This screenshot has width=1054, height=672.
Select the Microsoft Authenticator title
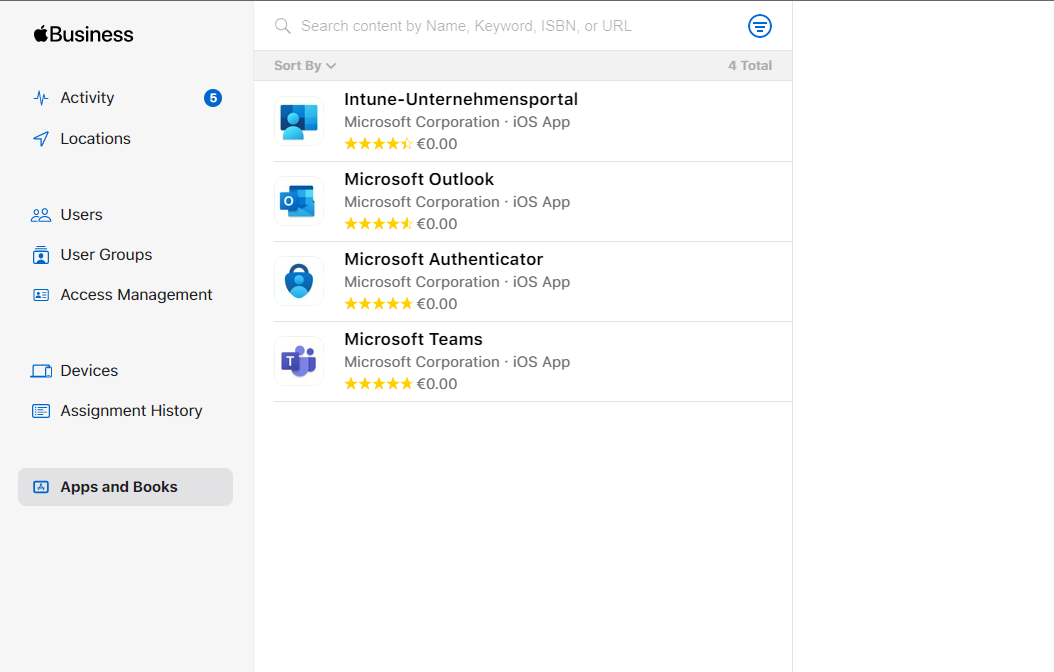(443, 259)
